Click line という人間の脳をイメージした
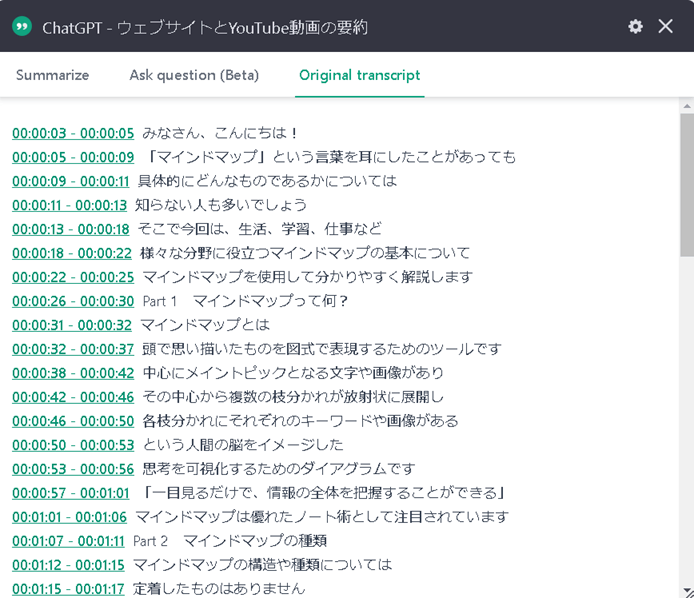 click(x=243, y=444)
